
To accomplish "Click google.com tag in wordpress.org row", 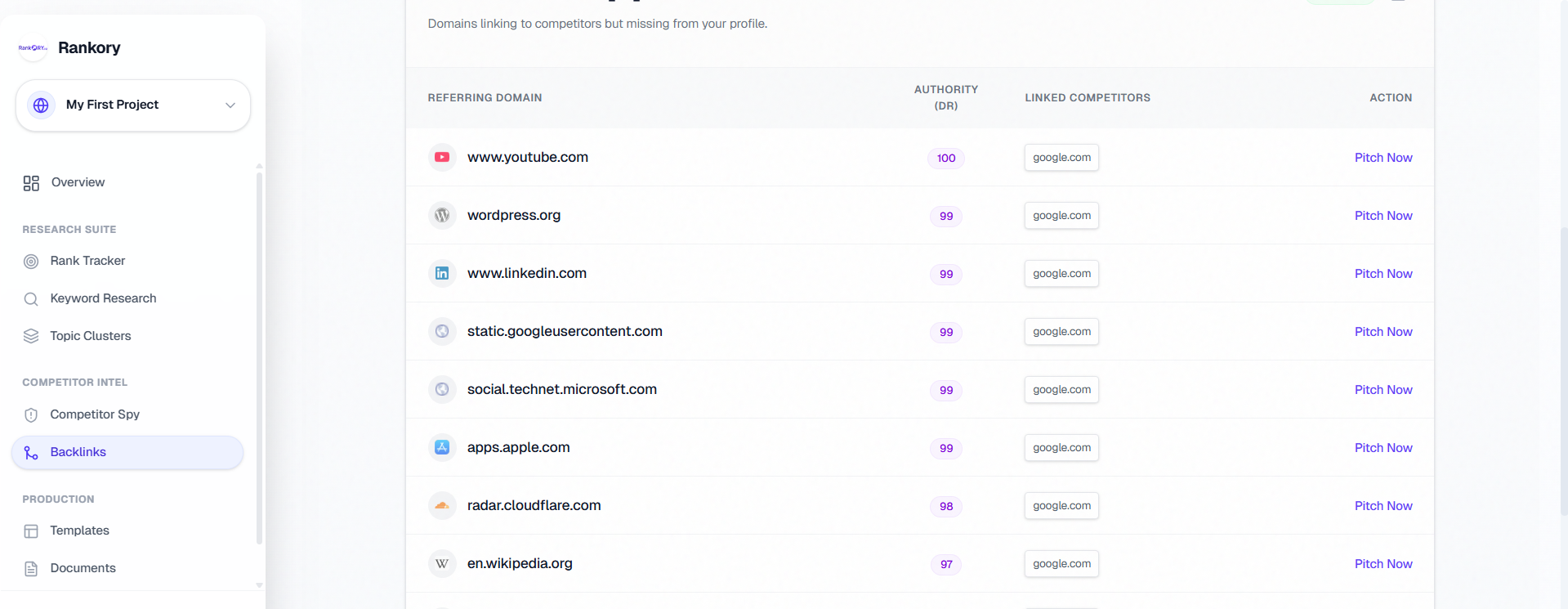I will pos(1061,216).
